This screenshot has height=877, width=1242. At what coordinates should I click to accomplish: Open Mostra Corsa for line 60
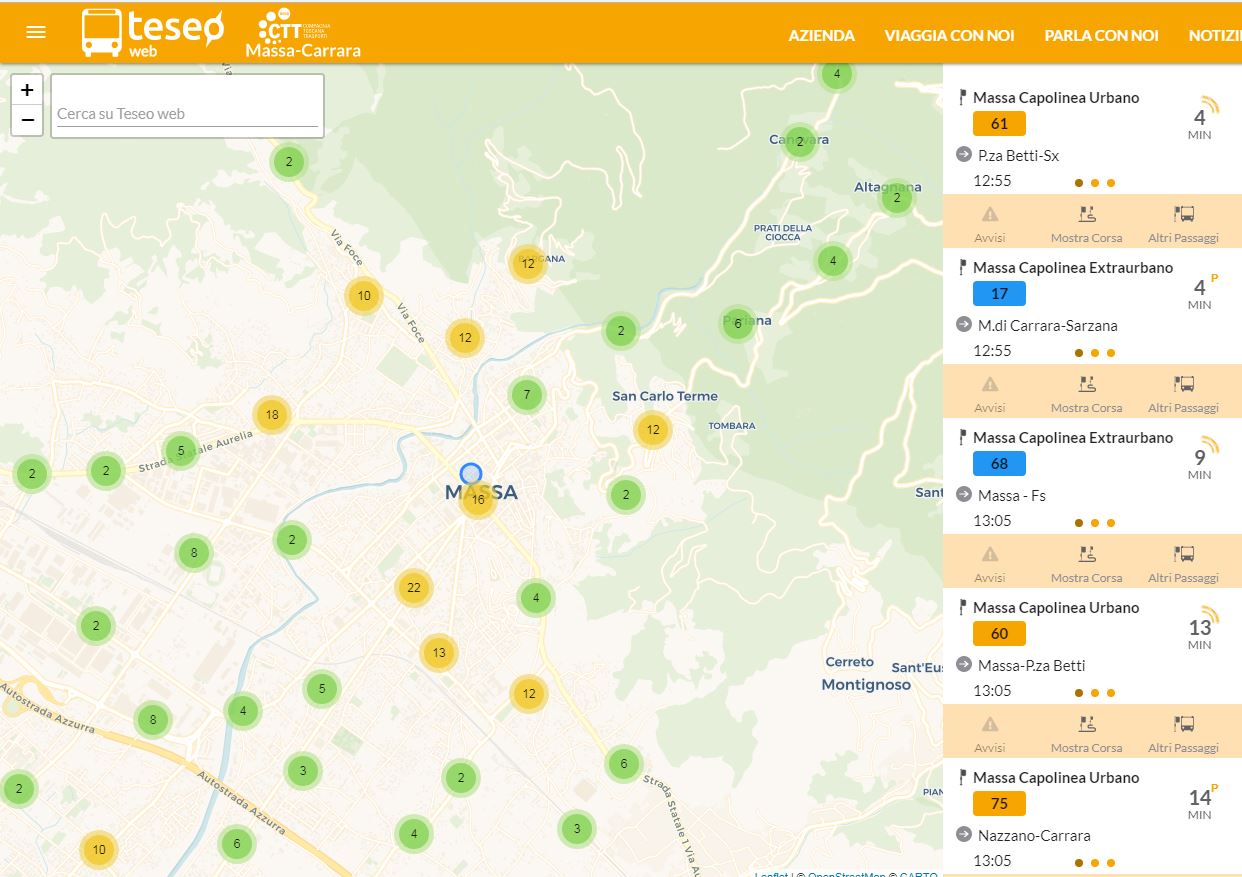pos(1086,733)
